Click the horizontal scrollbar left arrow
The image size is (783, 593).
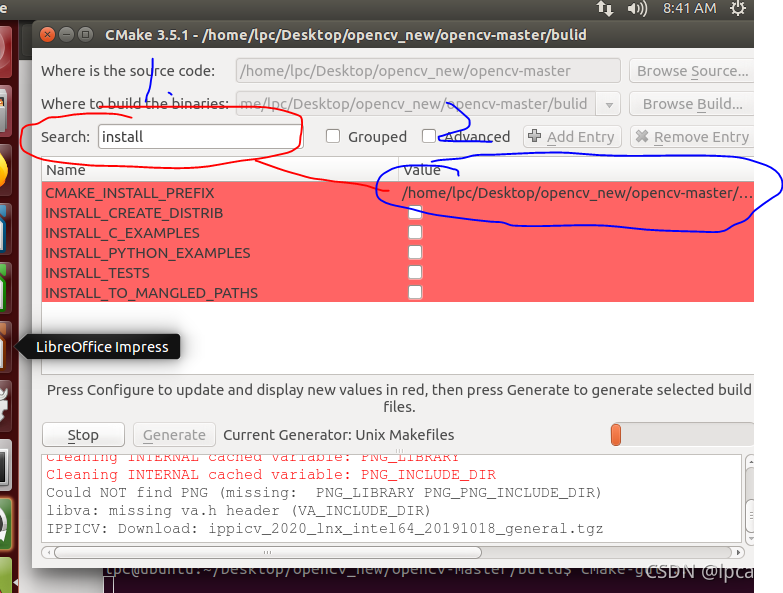pos(48,553)
